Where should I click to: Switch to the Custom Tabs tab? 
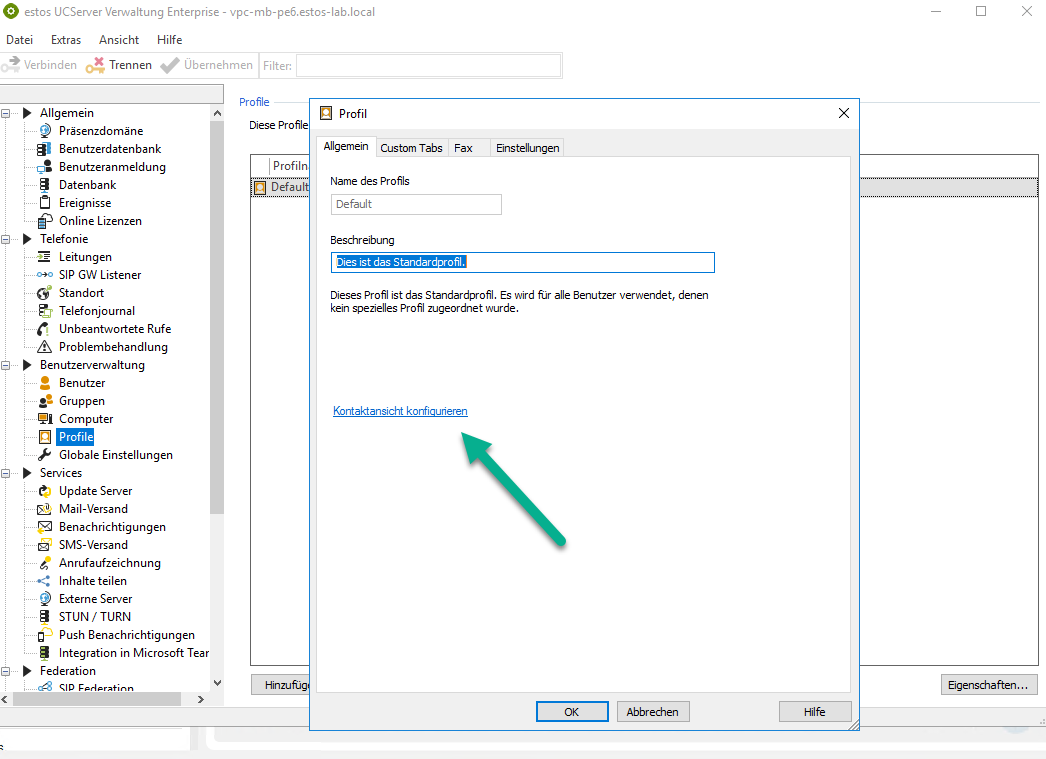pos(411,148)
